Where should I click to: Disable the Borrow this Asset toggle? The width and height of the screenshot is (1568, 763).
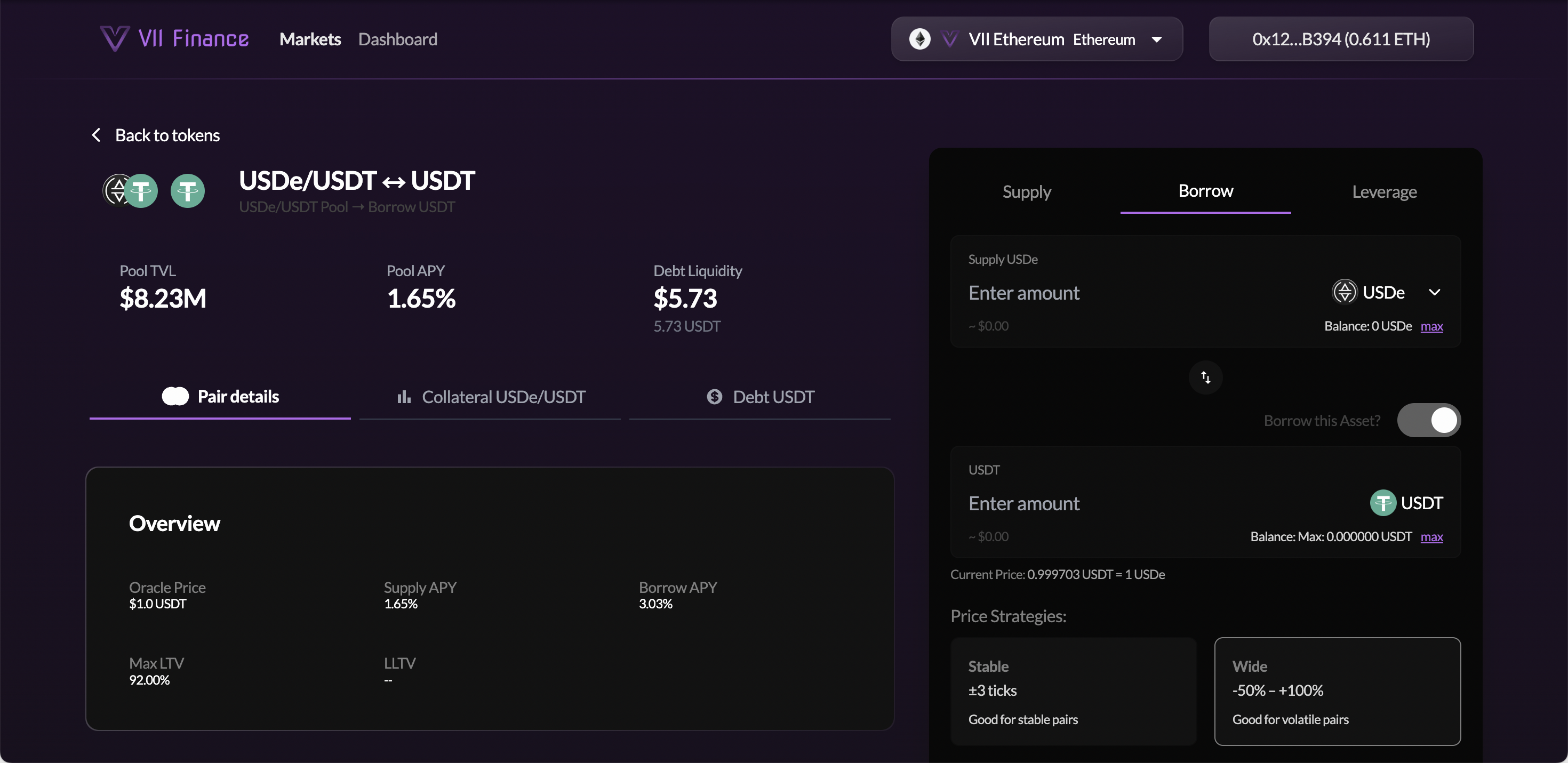1429,420
